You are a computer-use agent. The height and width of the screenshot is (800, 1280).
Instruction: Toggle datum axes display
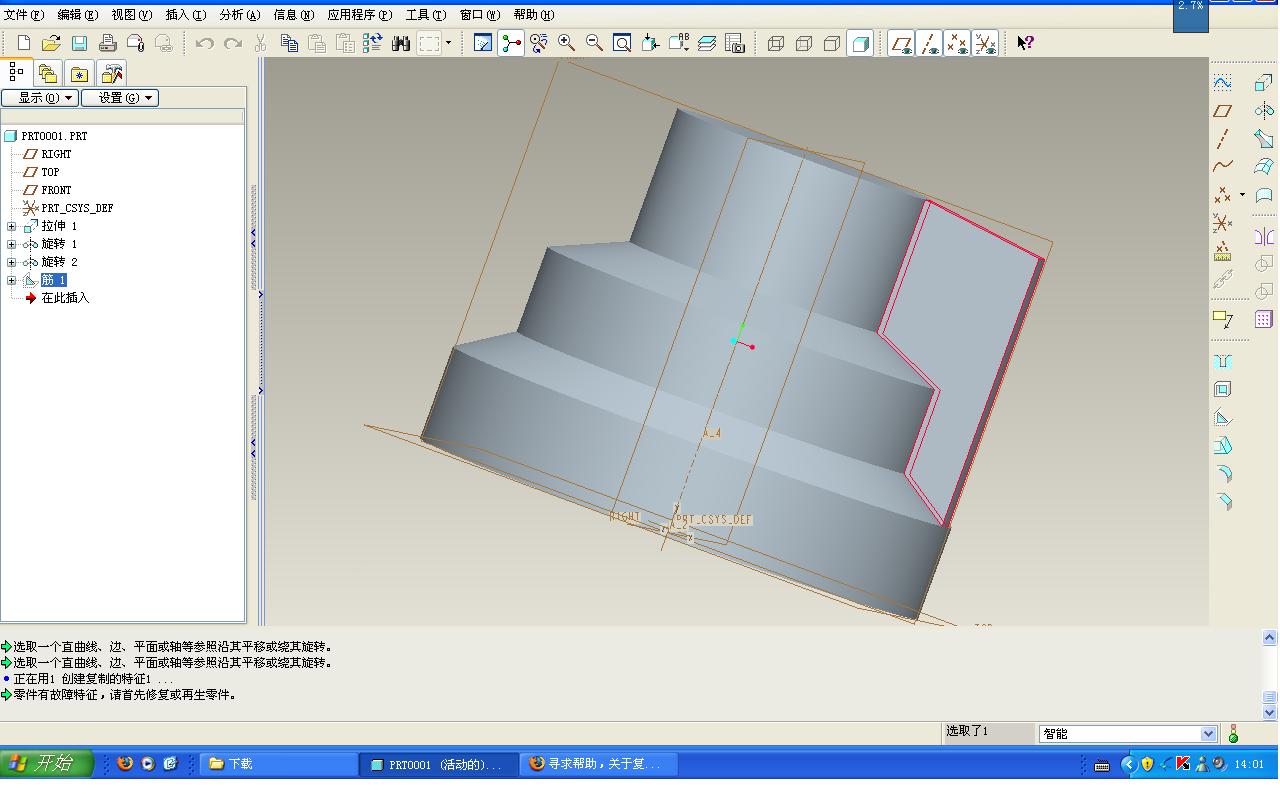(929, 43)
